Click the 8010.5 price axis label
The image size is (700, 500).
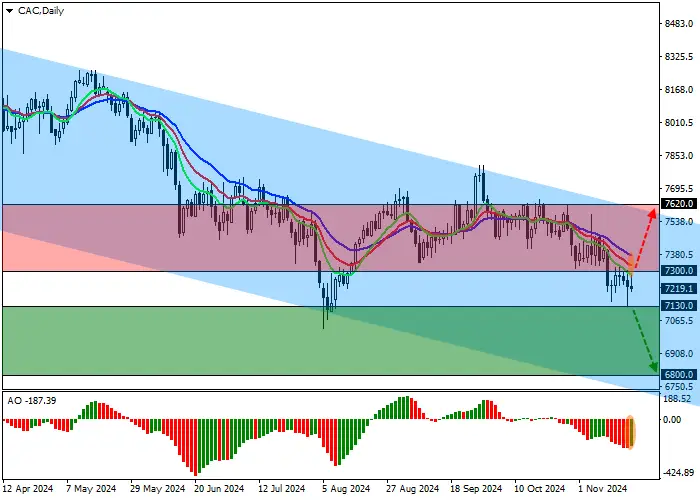679,123
